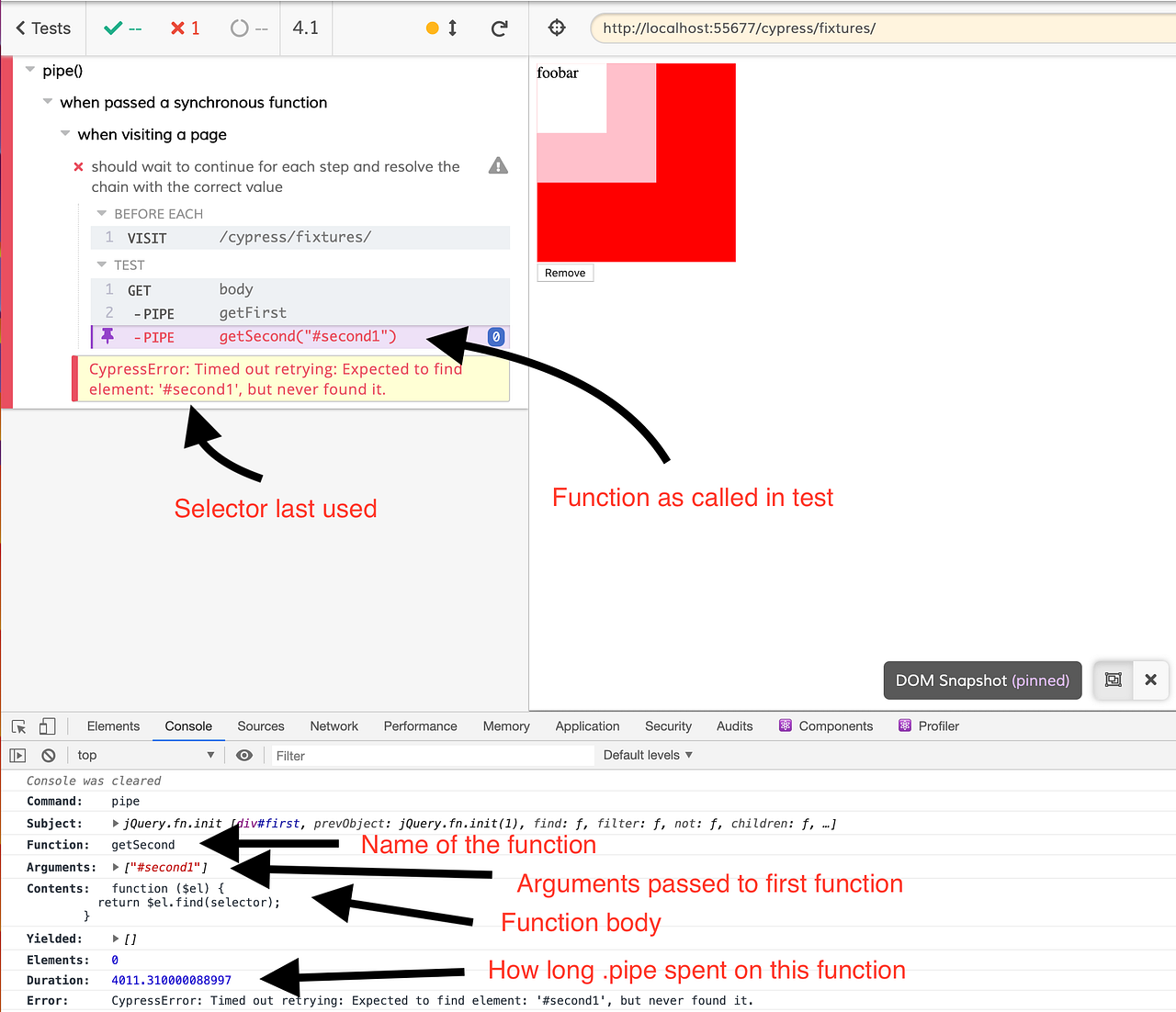The width and height of the screenshot is (1176, 1012).
Task: Click the Remove button in preview
Action: click(x=565, y=273)
